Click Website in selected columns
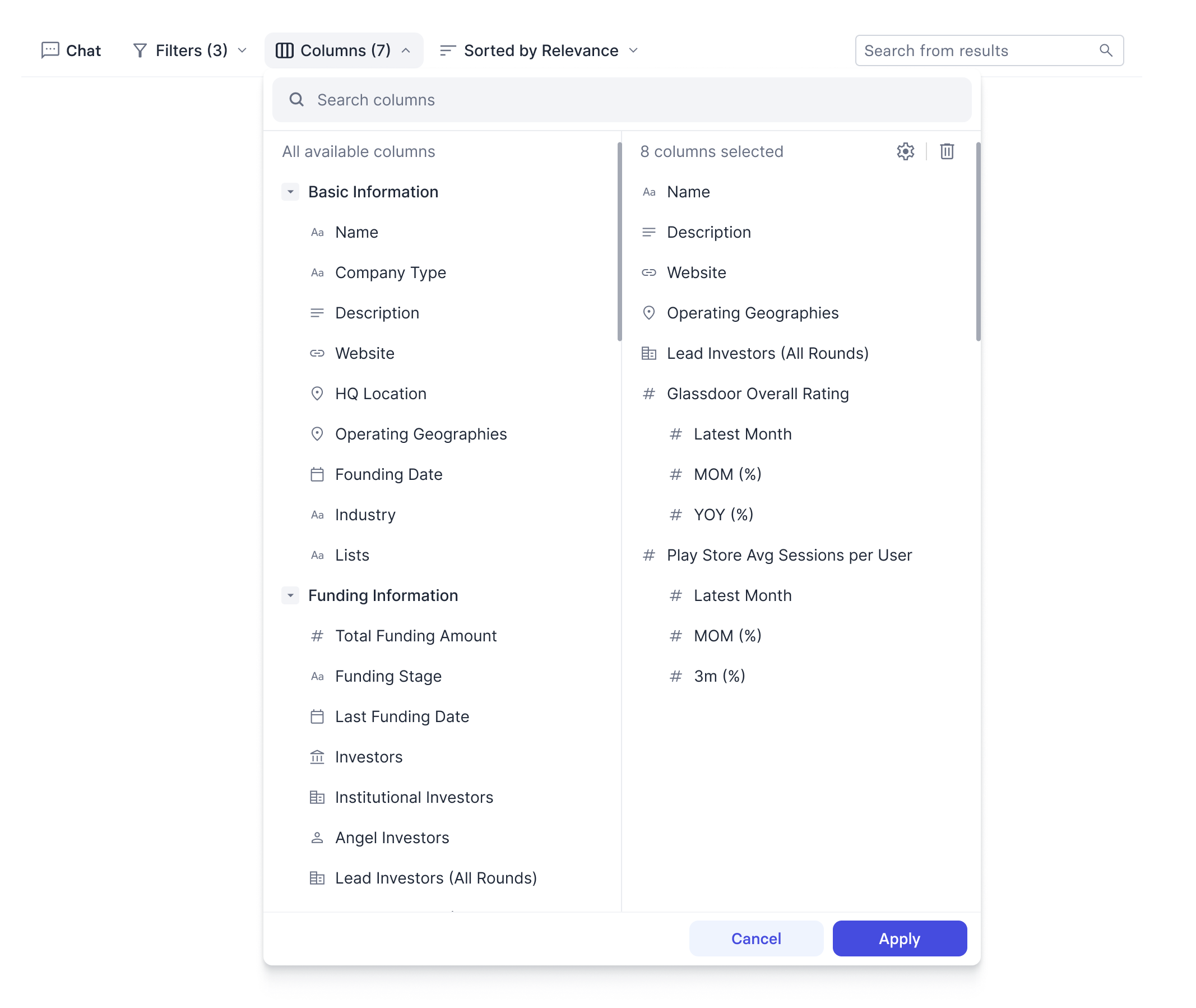1196x1008 pixels. pyautogui.click(x=696, y=272)
